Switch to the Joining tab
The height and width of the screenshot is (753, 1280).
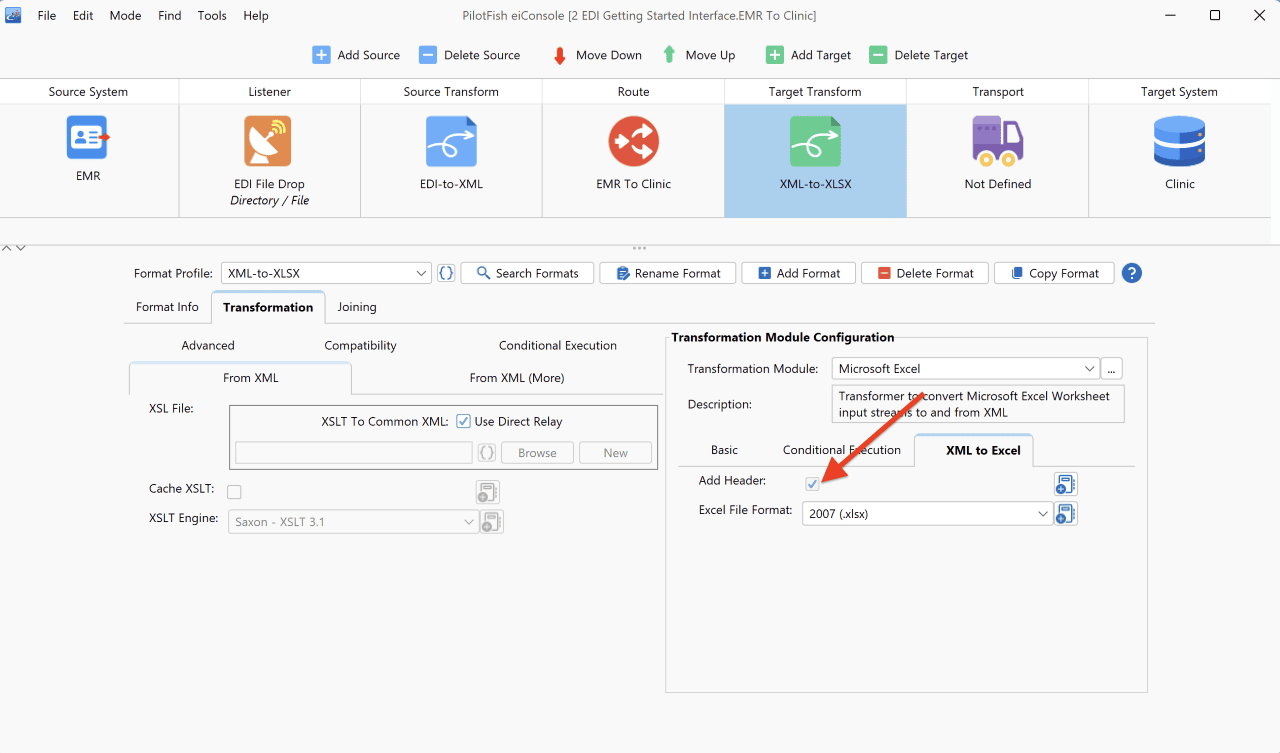point(357,307)
